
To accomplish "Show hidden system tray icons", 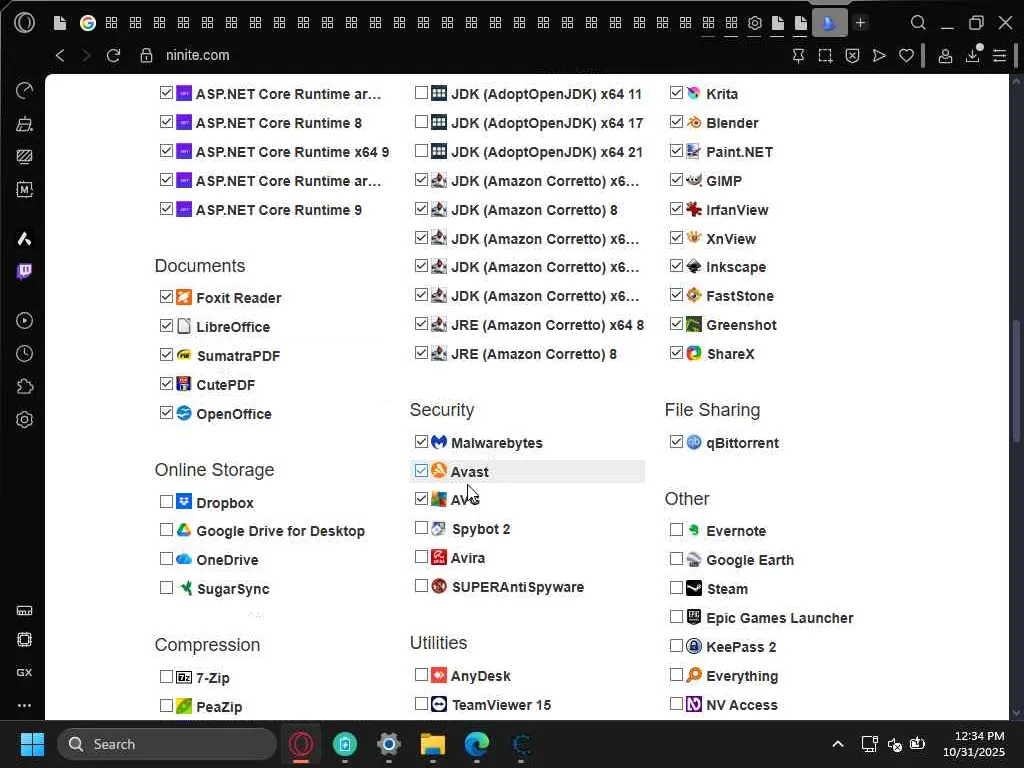I will click(838, 744).
